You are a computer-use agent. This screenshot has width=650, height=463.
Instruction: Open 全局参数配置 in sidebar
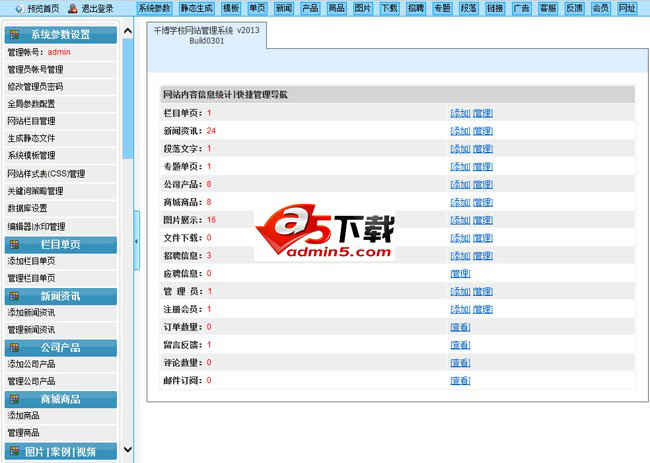click(x=32, y=104)
